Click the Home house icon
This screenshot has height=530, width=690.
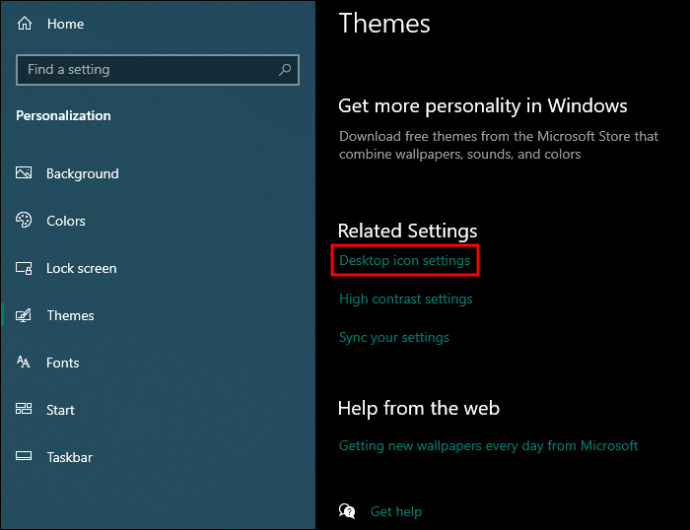pos(25,23)
